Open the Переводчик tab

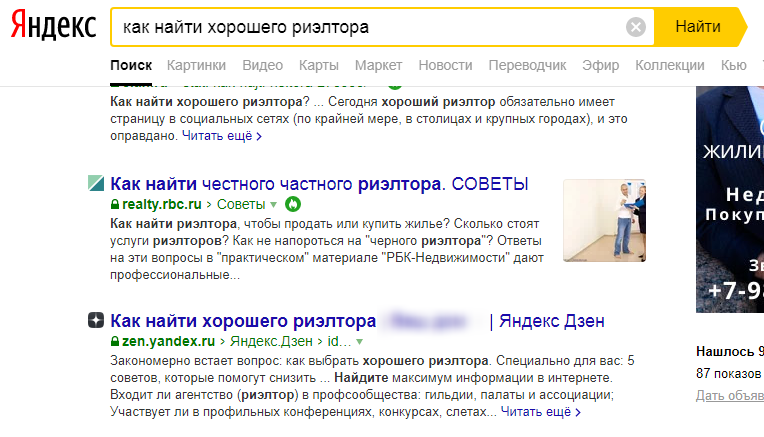[527, 65]
